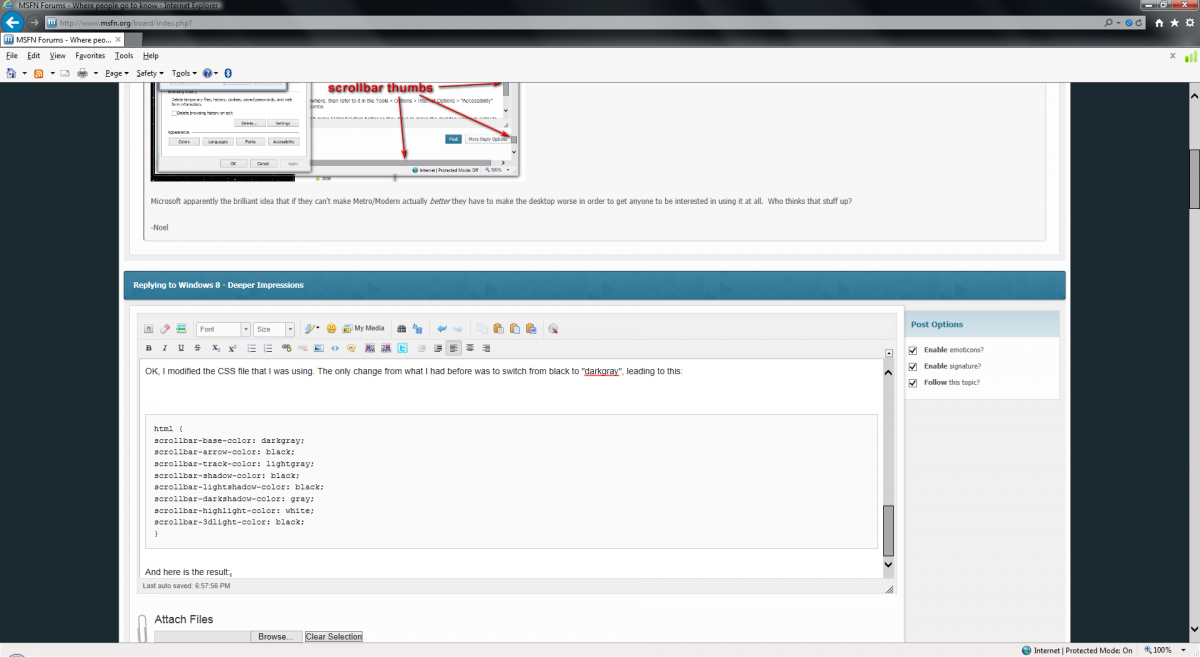Insert a bulleted list in the editor
This screenshot has height=657, width=1200.
click(251, 348)
